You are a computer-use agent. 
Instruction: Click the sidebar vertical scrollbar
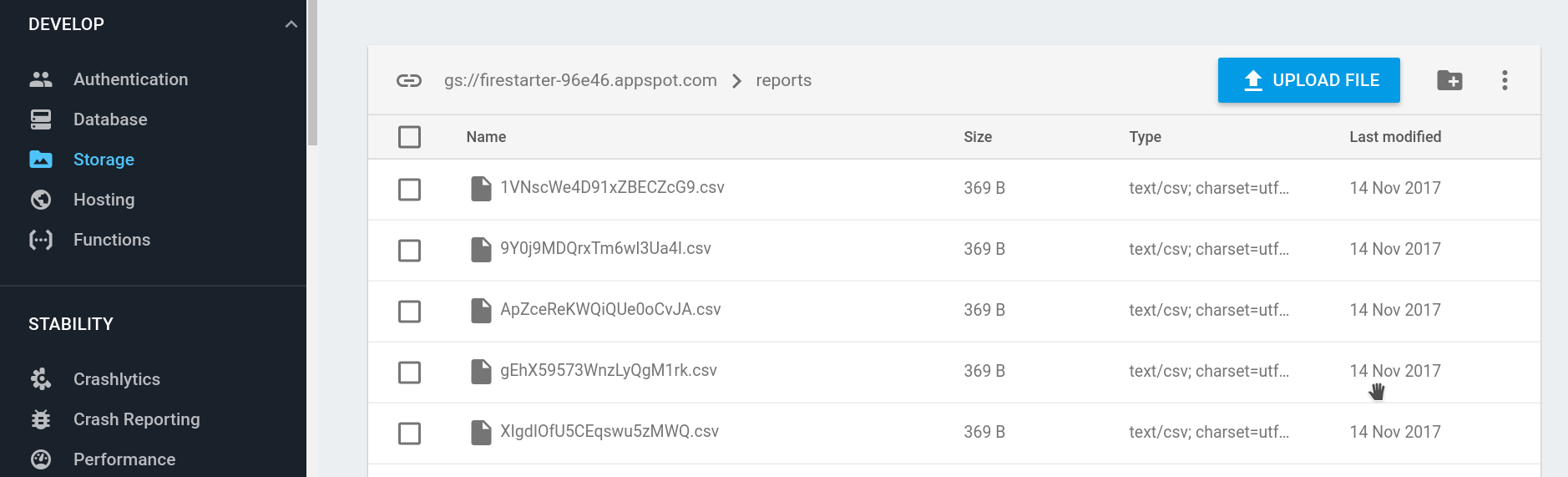pyautogui.click(x=312, y=75)
